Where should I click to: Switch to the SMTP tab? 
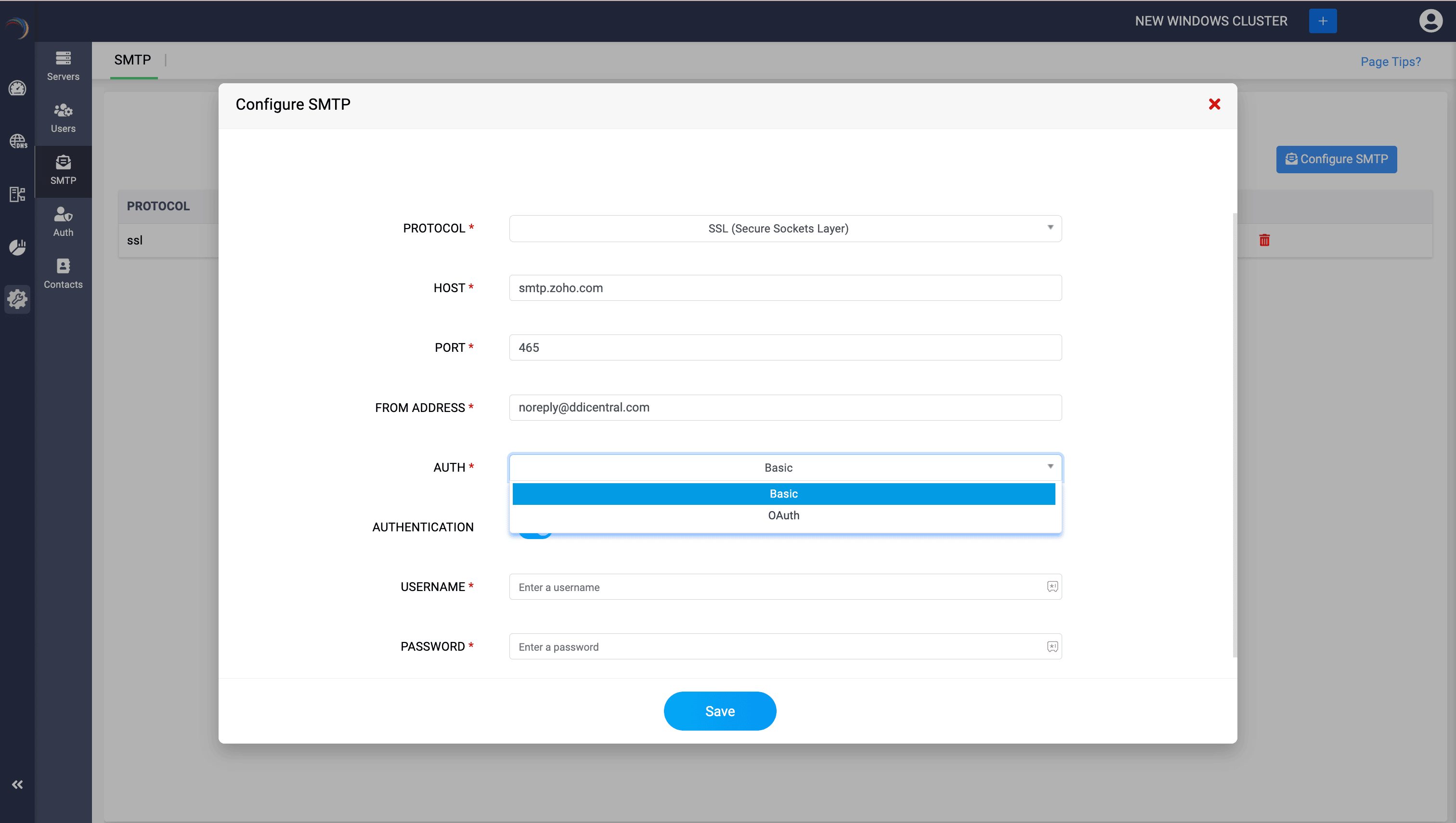[132, 60]
